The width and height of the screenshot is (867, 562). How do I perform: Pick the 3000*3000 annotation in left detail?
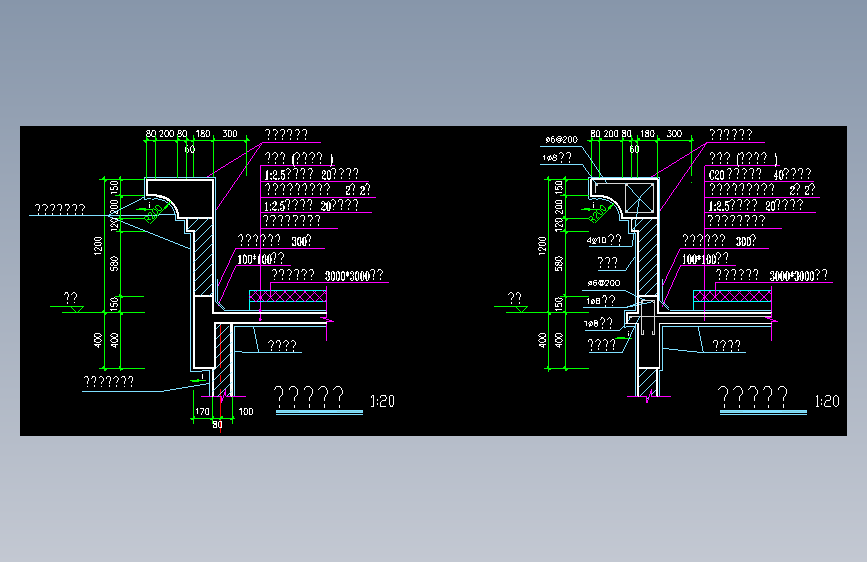354,275
